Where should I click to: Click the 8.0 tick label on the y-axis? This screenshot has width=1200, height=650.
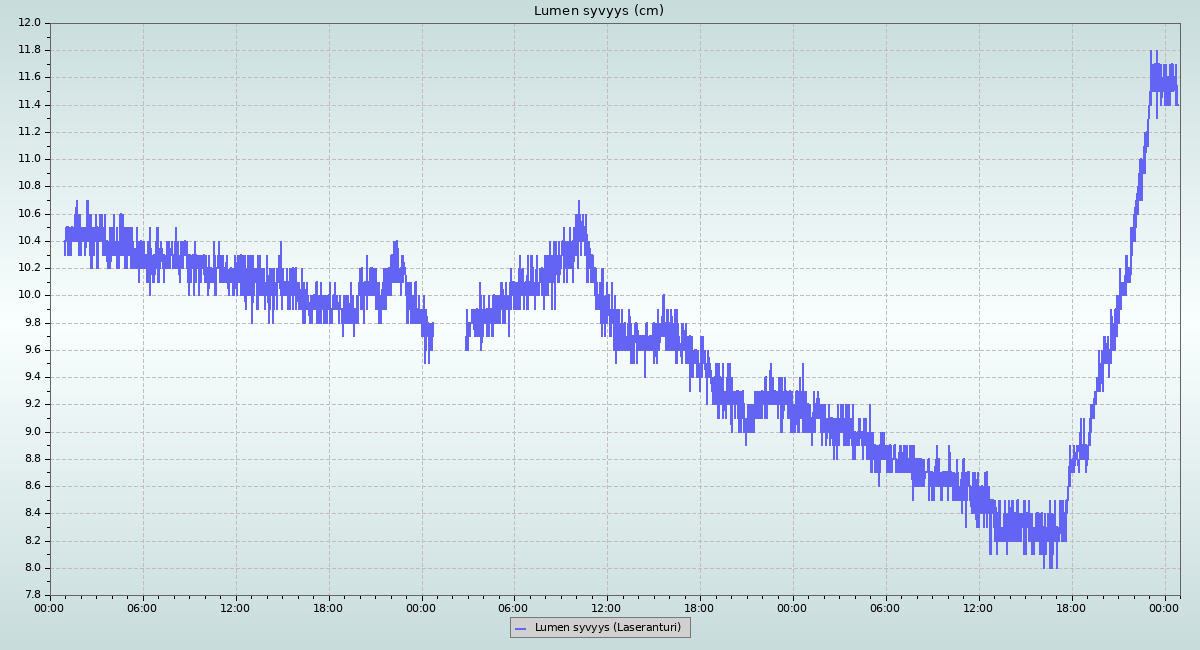[30, 568]
